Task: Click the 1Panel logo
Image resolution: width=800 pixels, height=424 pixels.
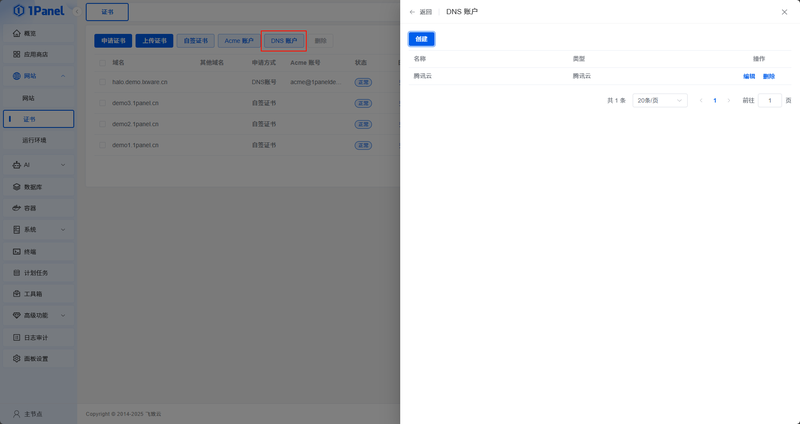Action: 39,10
